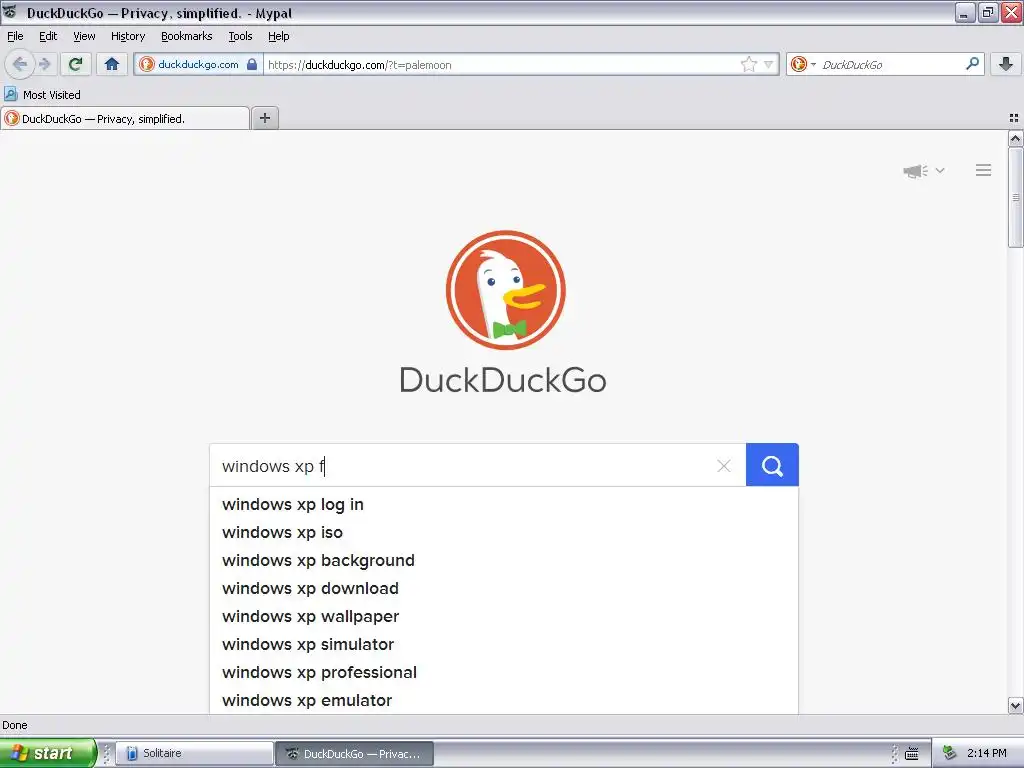Switch to Solitaire in the taskbar
This screenshot has height=768, width=1024.
coord(195,753)
